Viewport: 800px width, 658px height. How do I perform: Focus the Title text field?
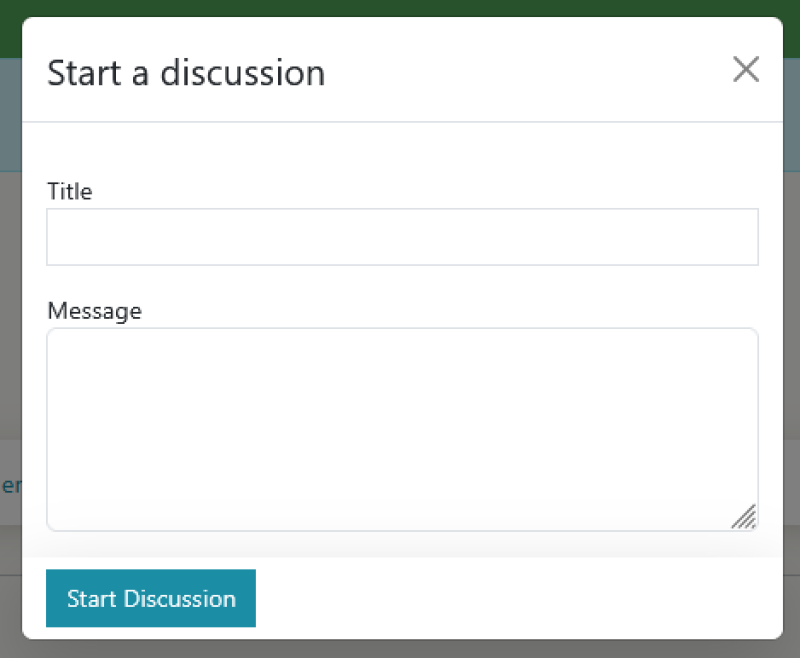(402, 237)
